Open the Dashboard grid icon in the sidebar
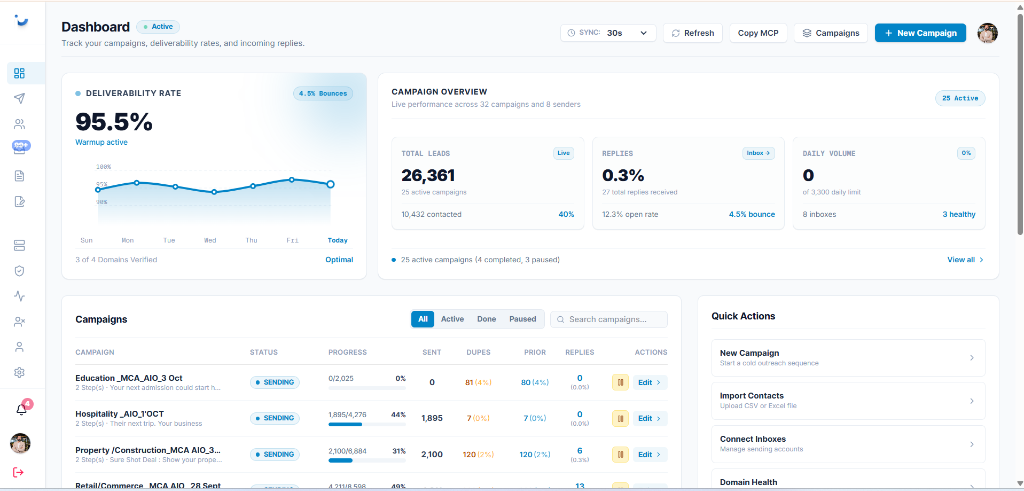Viewport: 1024px width, 491px height. pyautogui.click(x=20, y=73)
